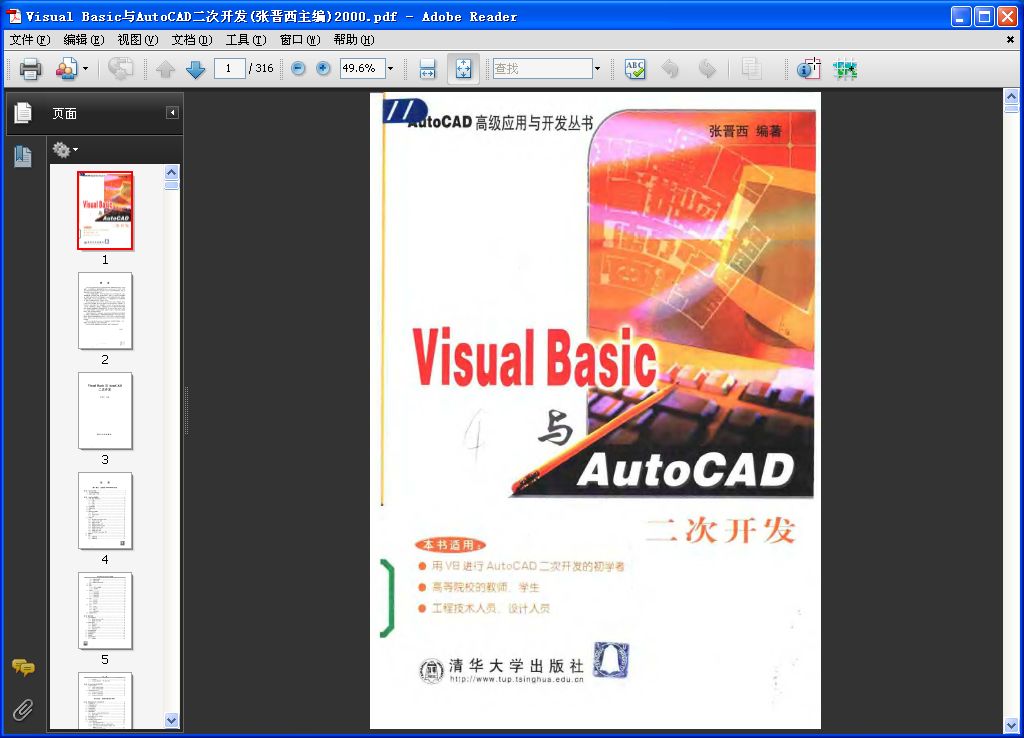Click thumbnail panel scroll down arrow
Image resolution: width=1024 pixels, height=738 pixels.
[172, 720]
